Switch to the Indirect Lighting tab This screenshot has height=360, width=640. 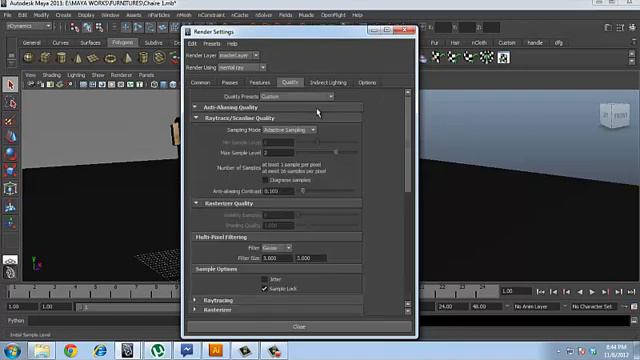[x=328, y=82]
